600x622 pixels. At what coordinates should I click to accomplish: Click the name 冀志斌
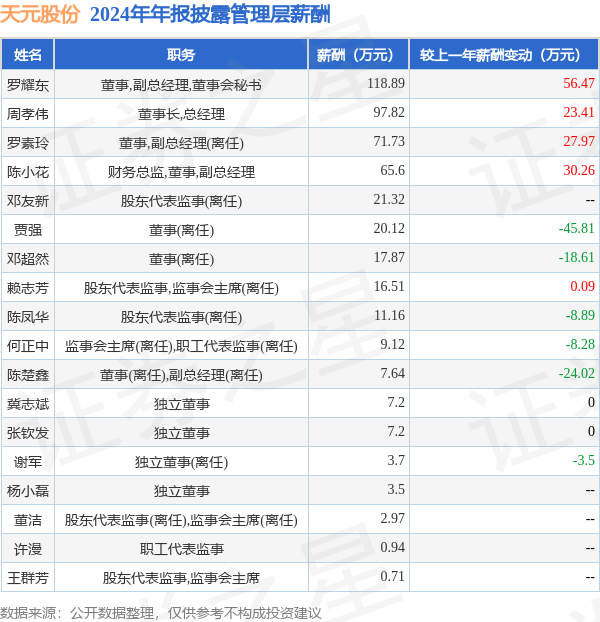point(28,404)
